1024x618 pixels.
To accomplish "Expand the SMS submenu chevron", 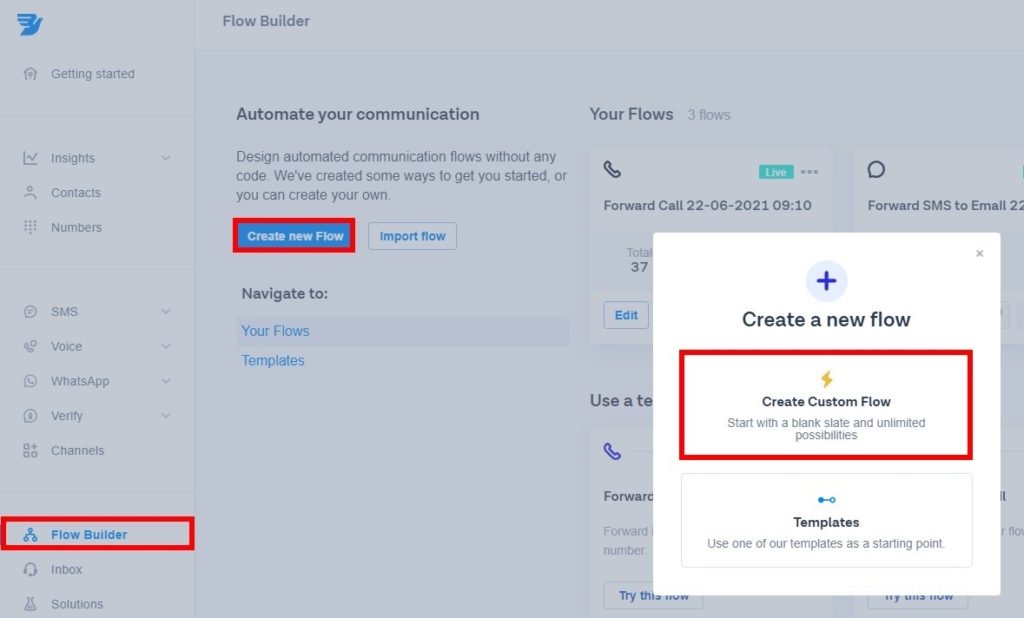I will (x=166, y=312).
